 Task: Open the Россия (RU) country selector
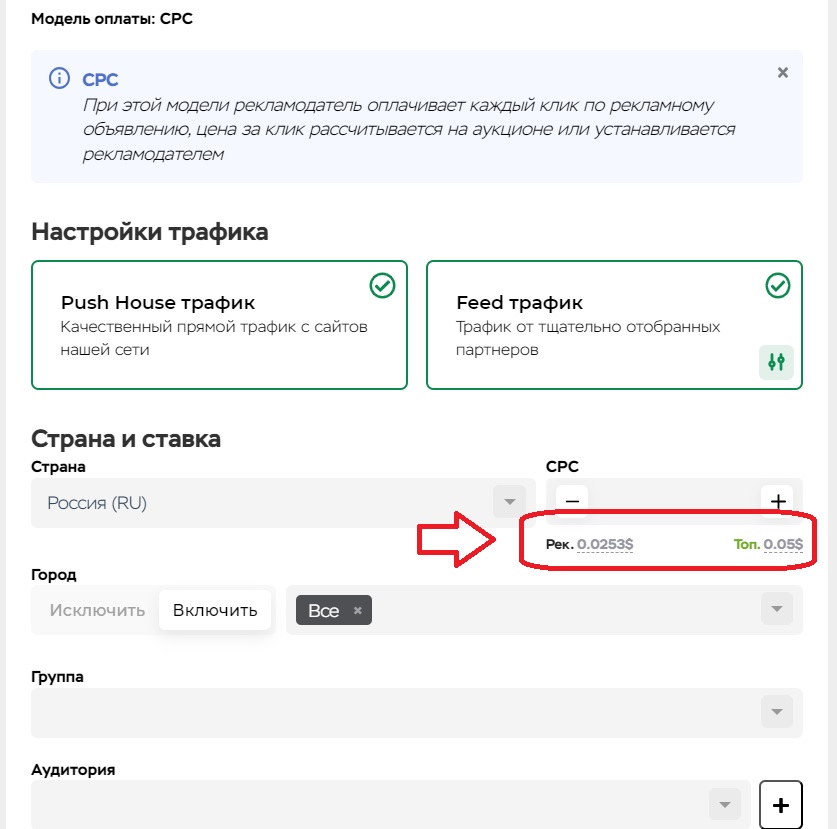(283, 503)
